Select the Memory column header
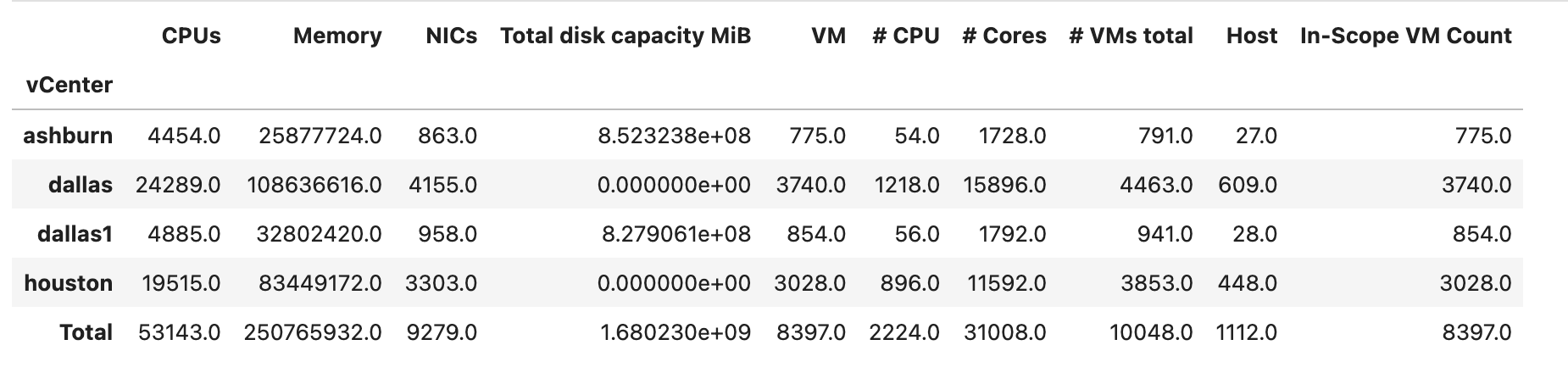Image resolution: width=1568 pixels, height=373 pixels. pyautogui.click(x=336, y=36)
